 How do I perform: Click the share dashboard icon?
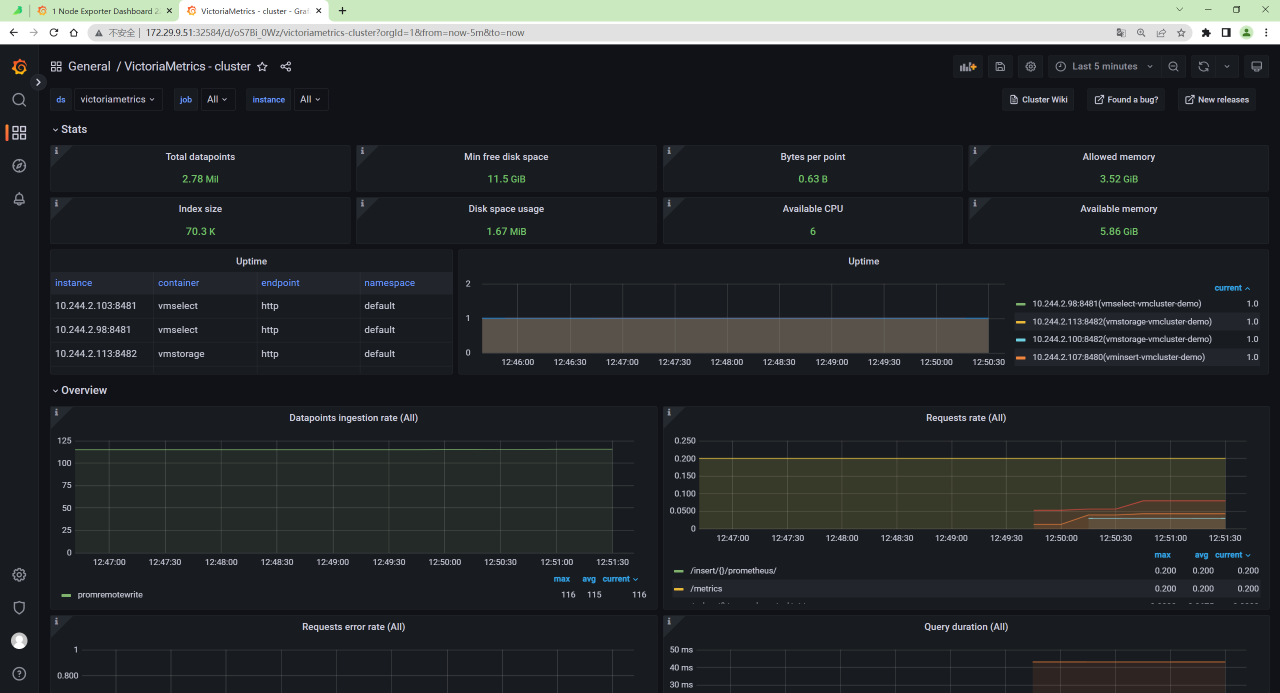click(x=286, y=67)
